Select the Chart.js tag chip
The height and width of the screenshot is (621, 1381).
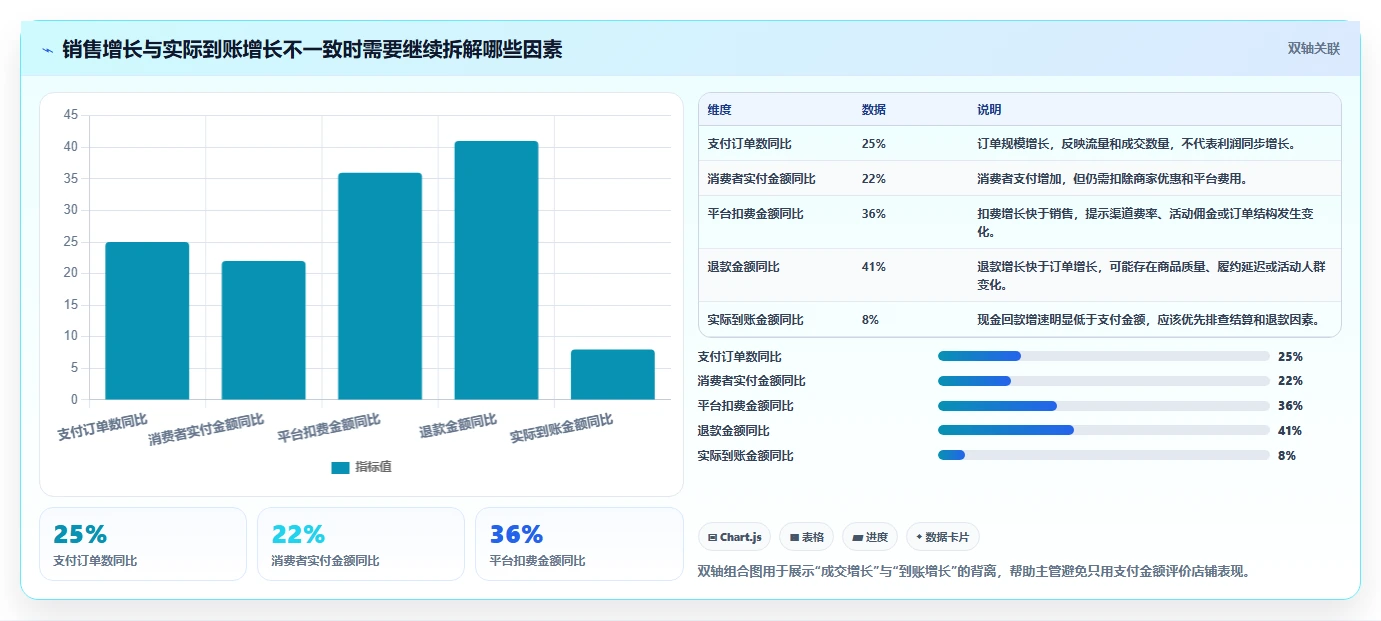pyautogui.click(x=734, y=537)
